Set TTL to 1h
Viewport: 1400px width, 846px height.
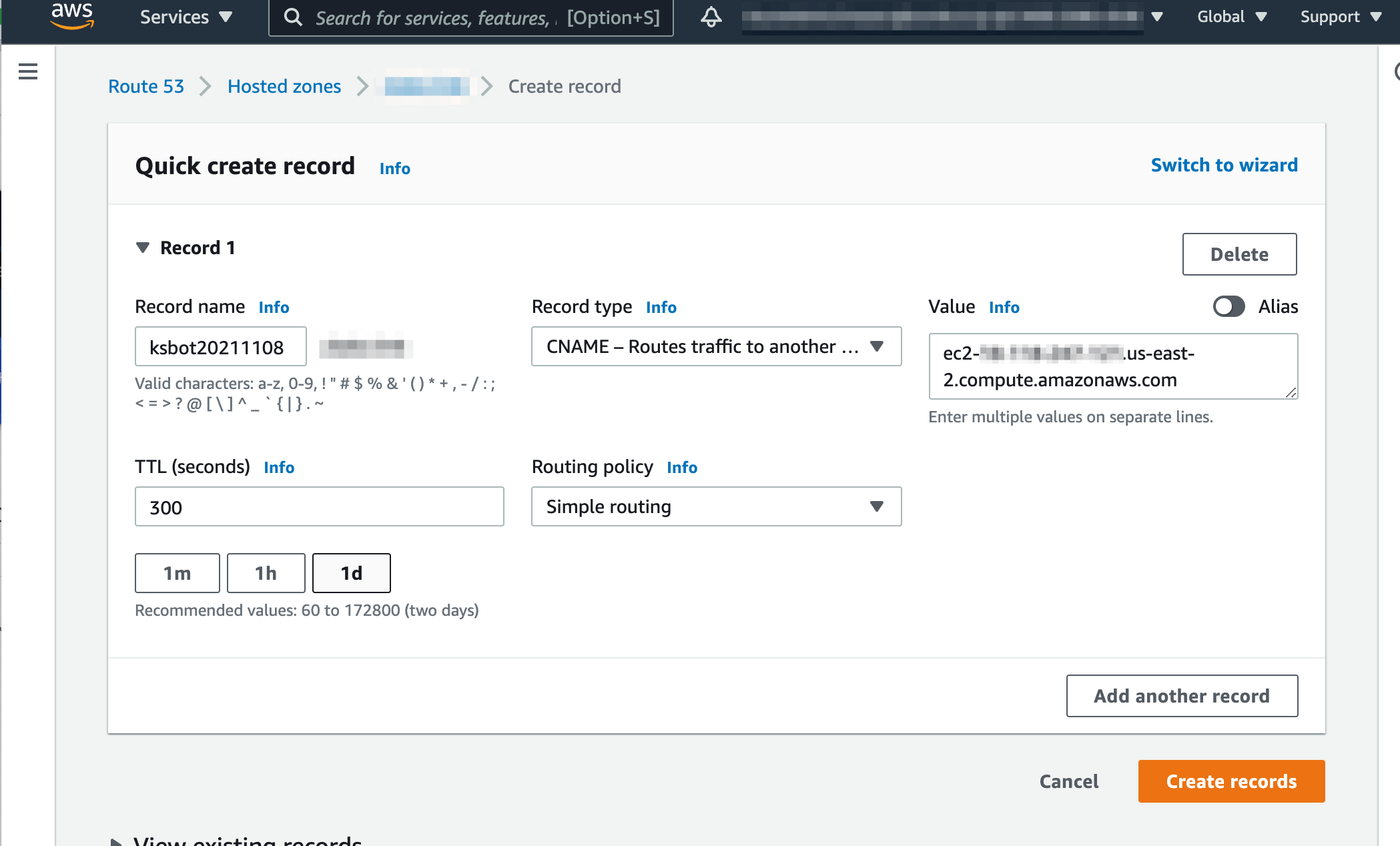(x=266, y=573)
